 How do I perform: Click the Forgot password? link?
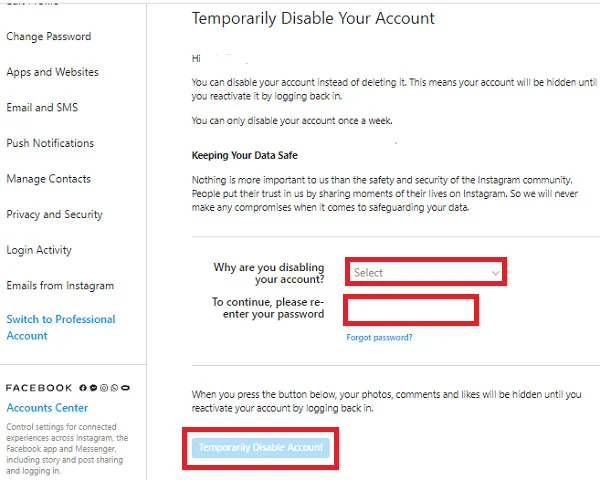[x=379, y=337]
